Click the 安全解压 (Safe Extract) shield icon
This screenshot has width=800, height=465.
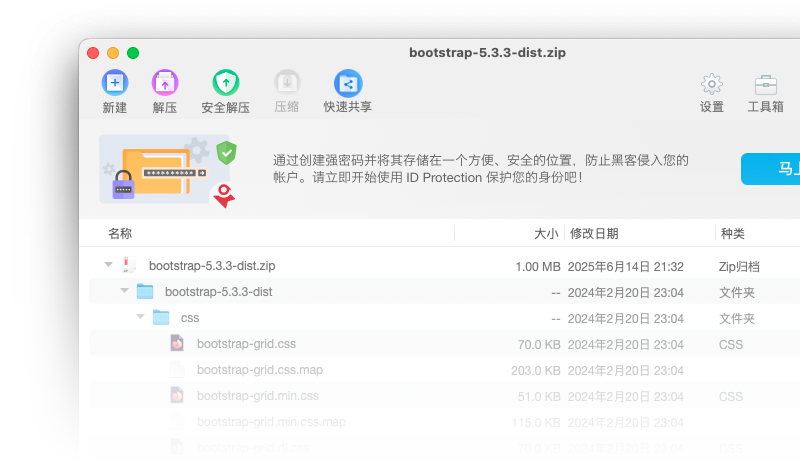(x=226, y=83)
